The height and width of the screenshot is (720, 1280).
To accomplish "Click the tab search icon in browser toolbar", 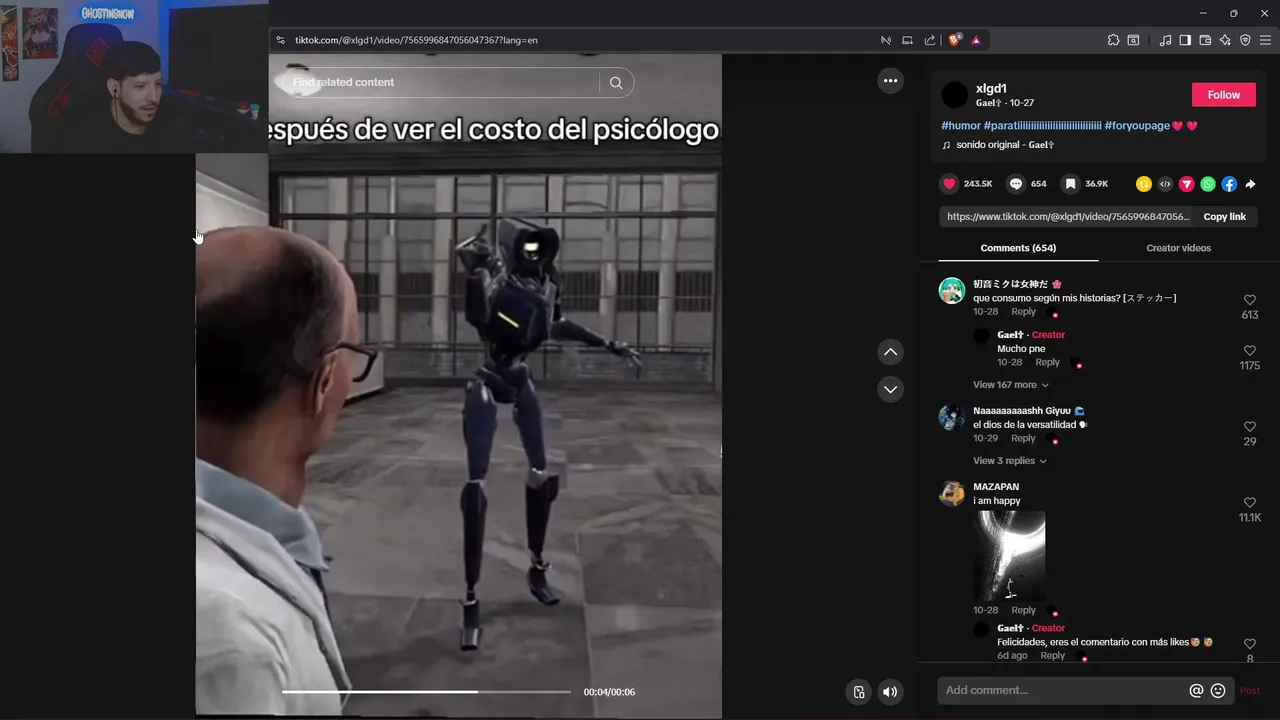I will [1133, 40].
